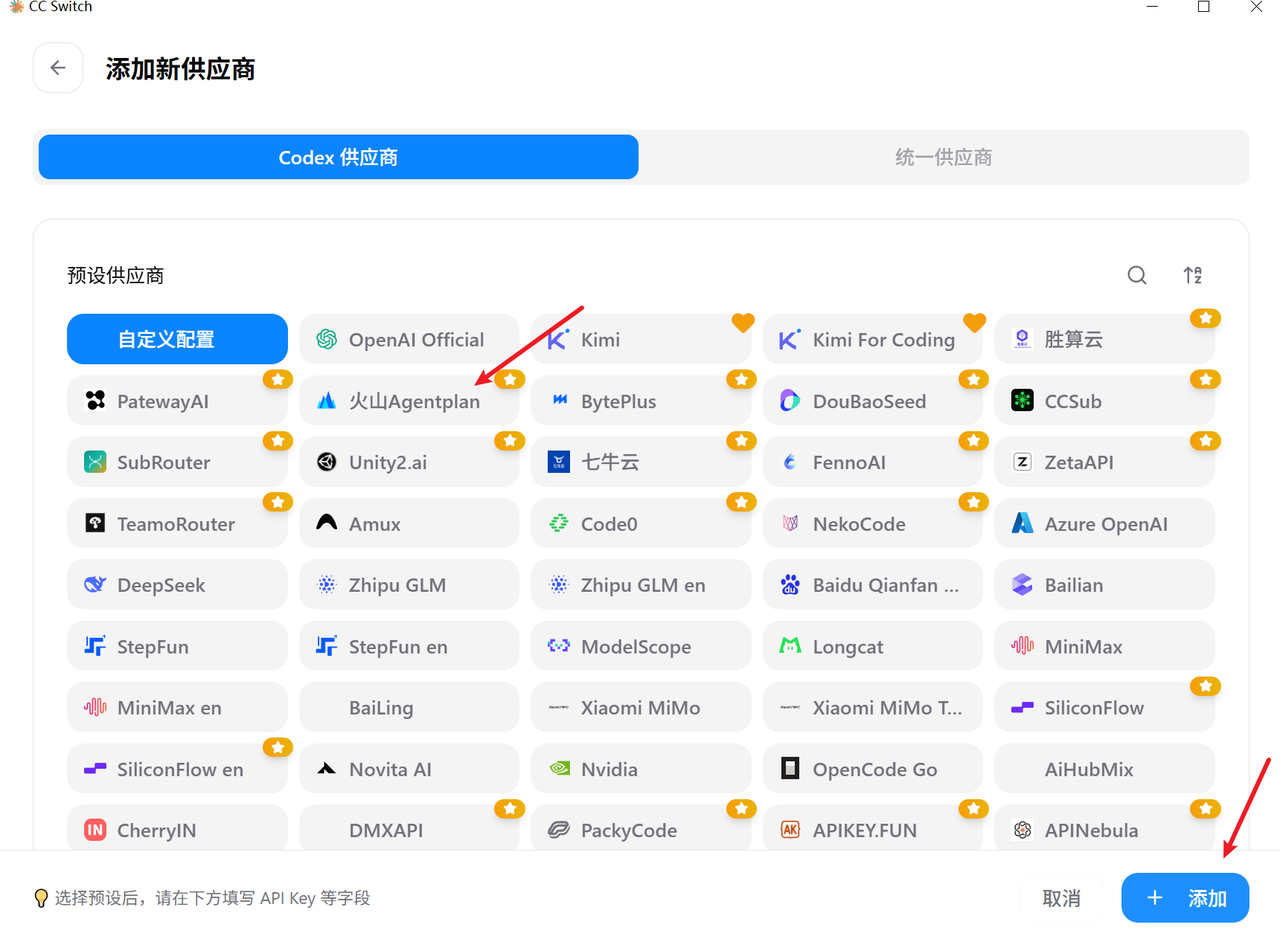Select Xiaomi MiMo provider
1280x939 pixels.
pos(641,707)
